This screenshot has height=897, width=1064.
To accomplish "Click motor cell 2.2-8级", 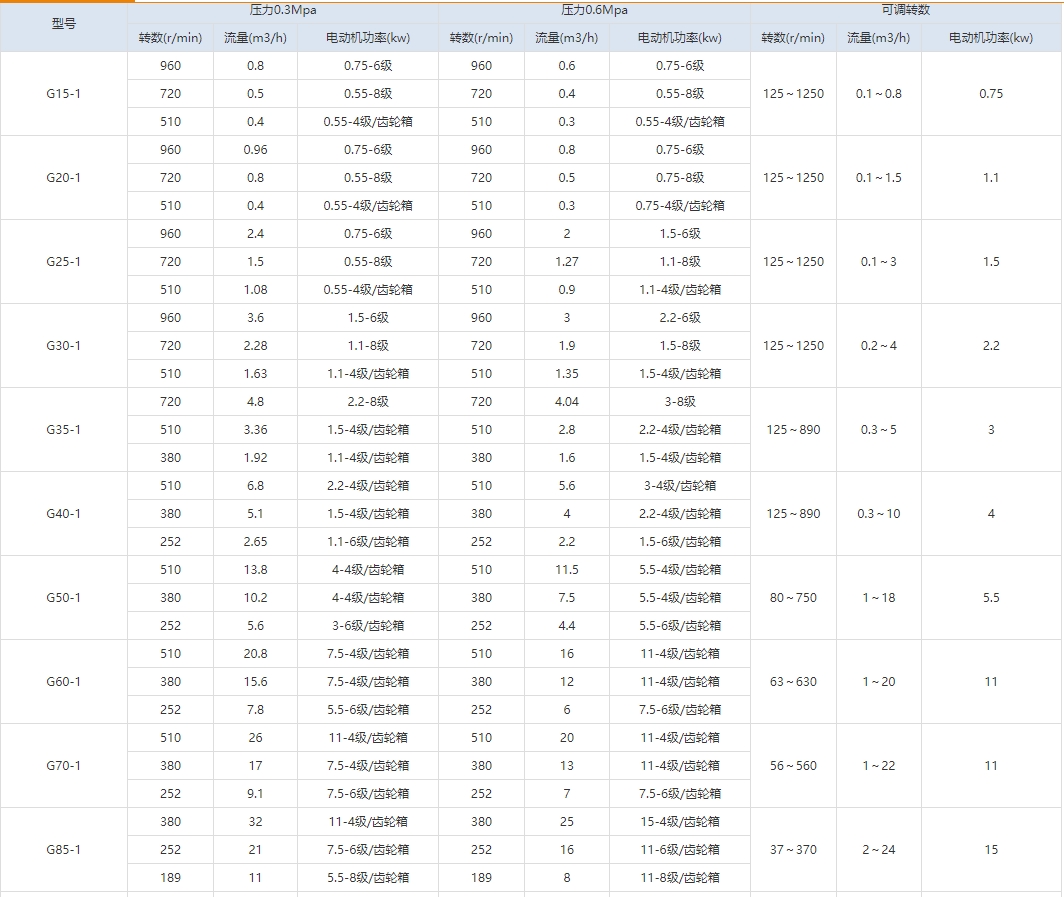I will [368, 402].
